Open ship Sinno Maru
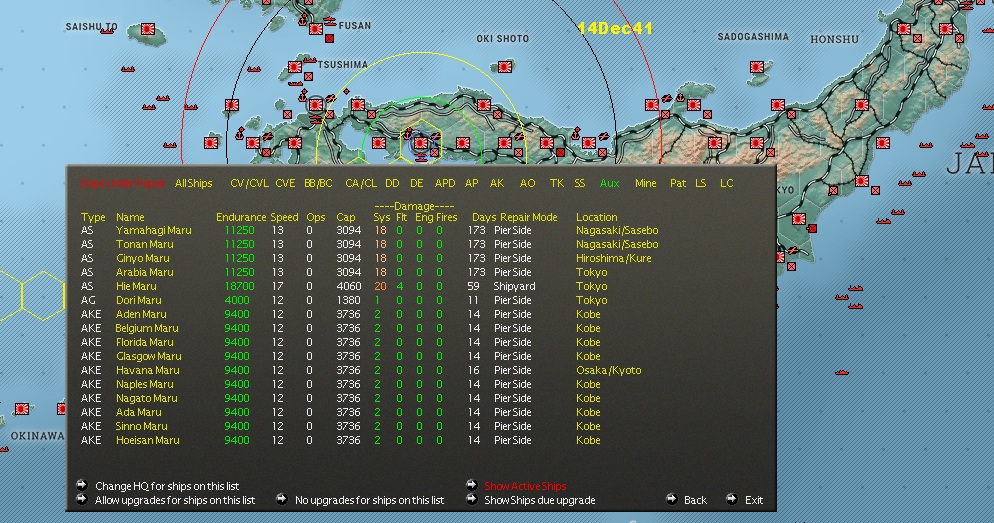 click(141, 426)
